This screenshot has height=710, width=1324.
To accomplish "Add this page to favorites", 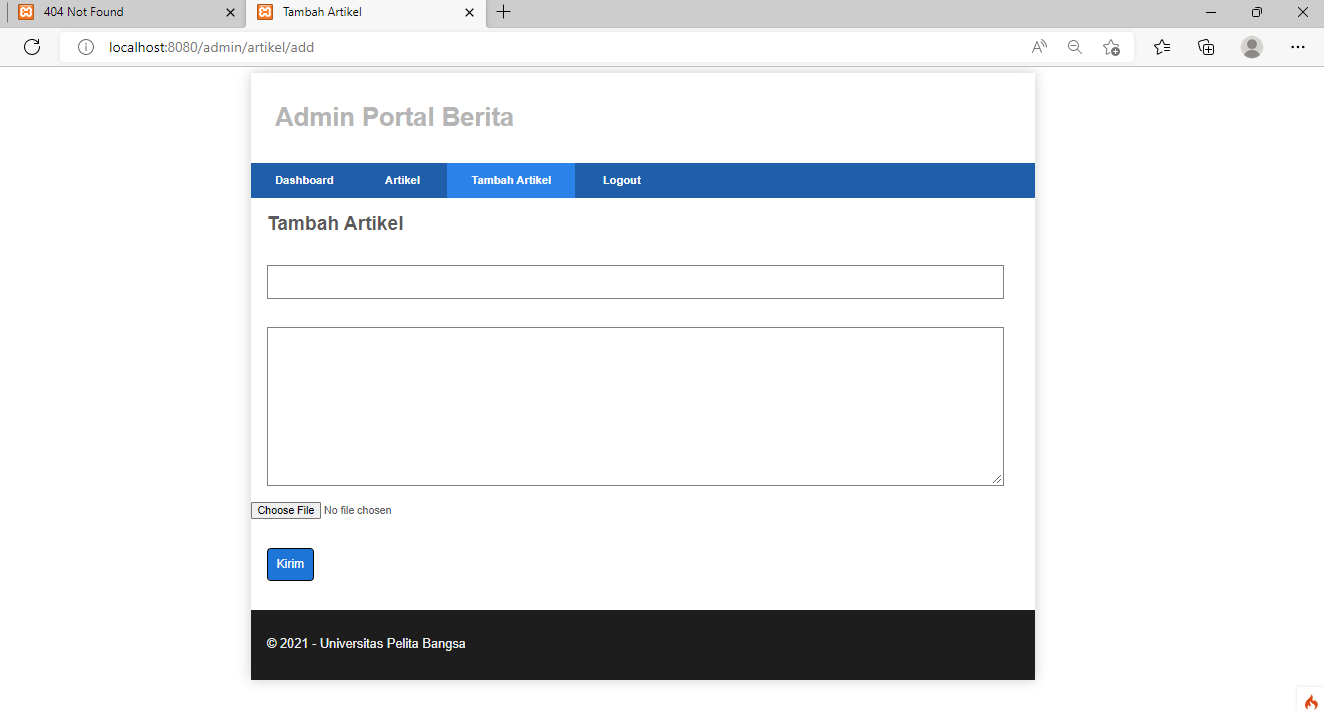I will (x=1112, y=47).
